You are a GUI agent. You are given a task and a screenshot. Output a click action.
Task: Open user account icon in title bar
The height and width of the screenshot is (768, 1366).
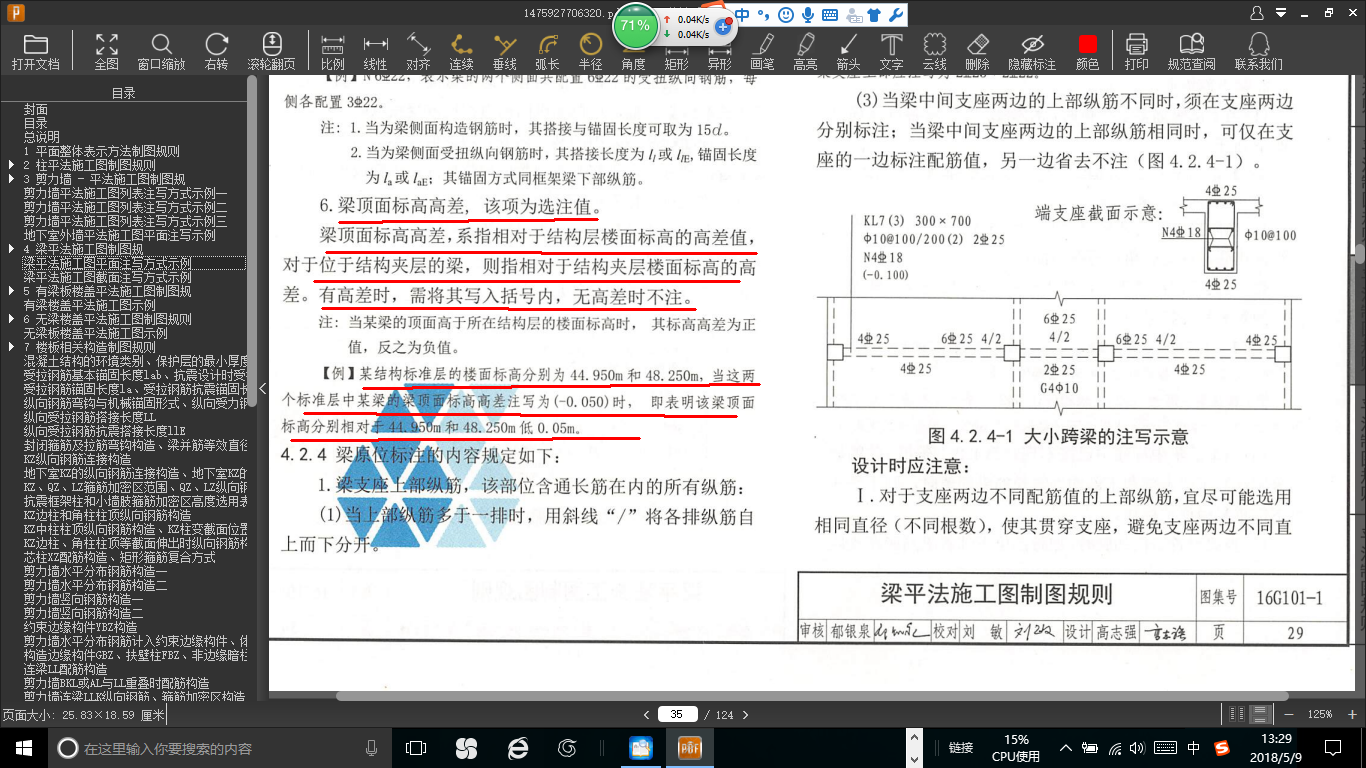tap(1257, 13)
